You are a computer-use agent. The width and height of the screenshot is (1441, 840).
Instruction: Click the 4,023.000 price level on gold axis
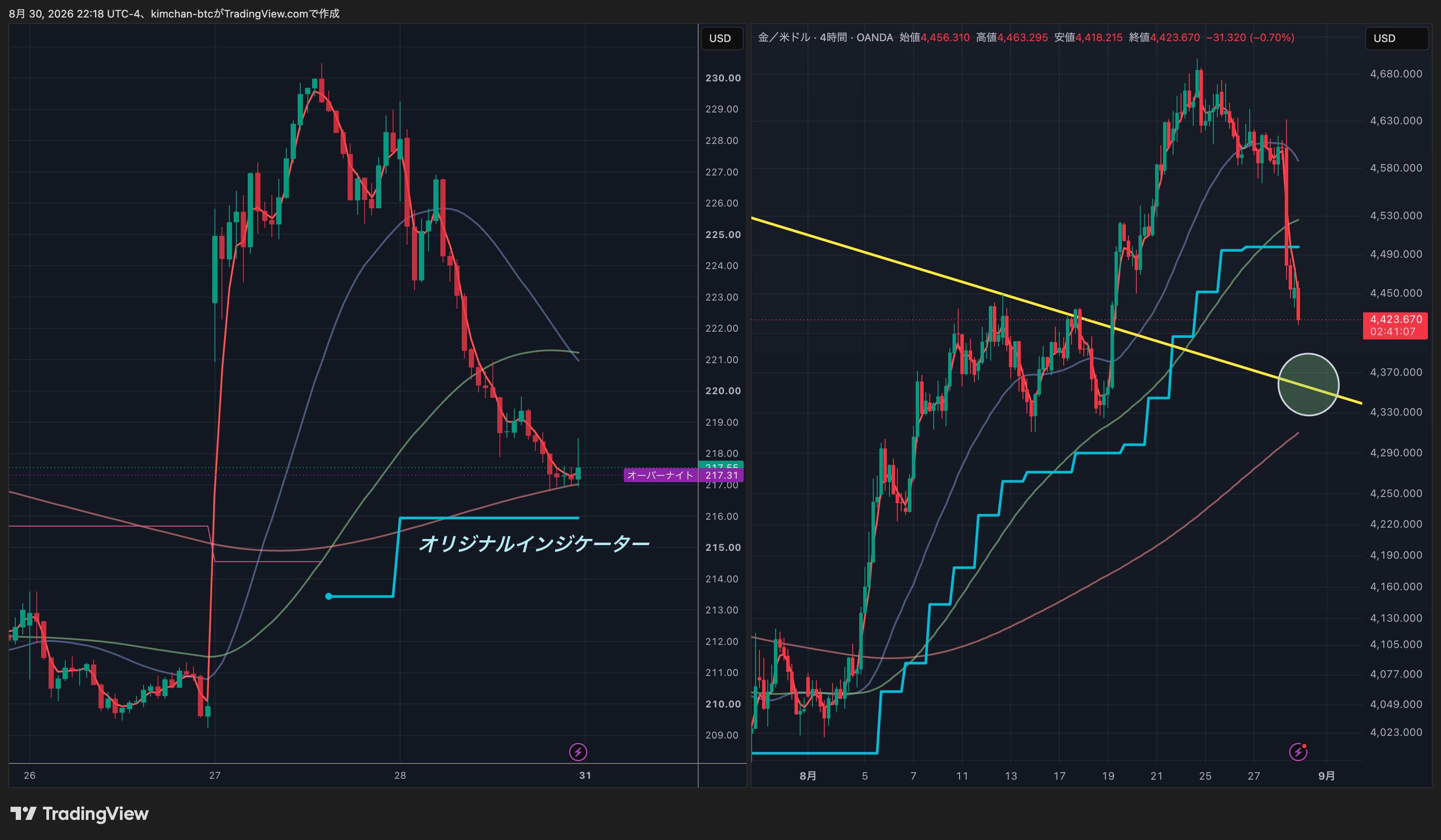pos(1396,732)
